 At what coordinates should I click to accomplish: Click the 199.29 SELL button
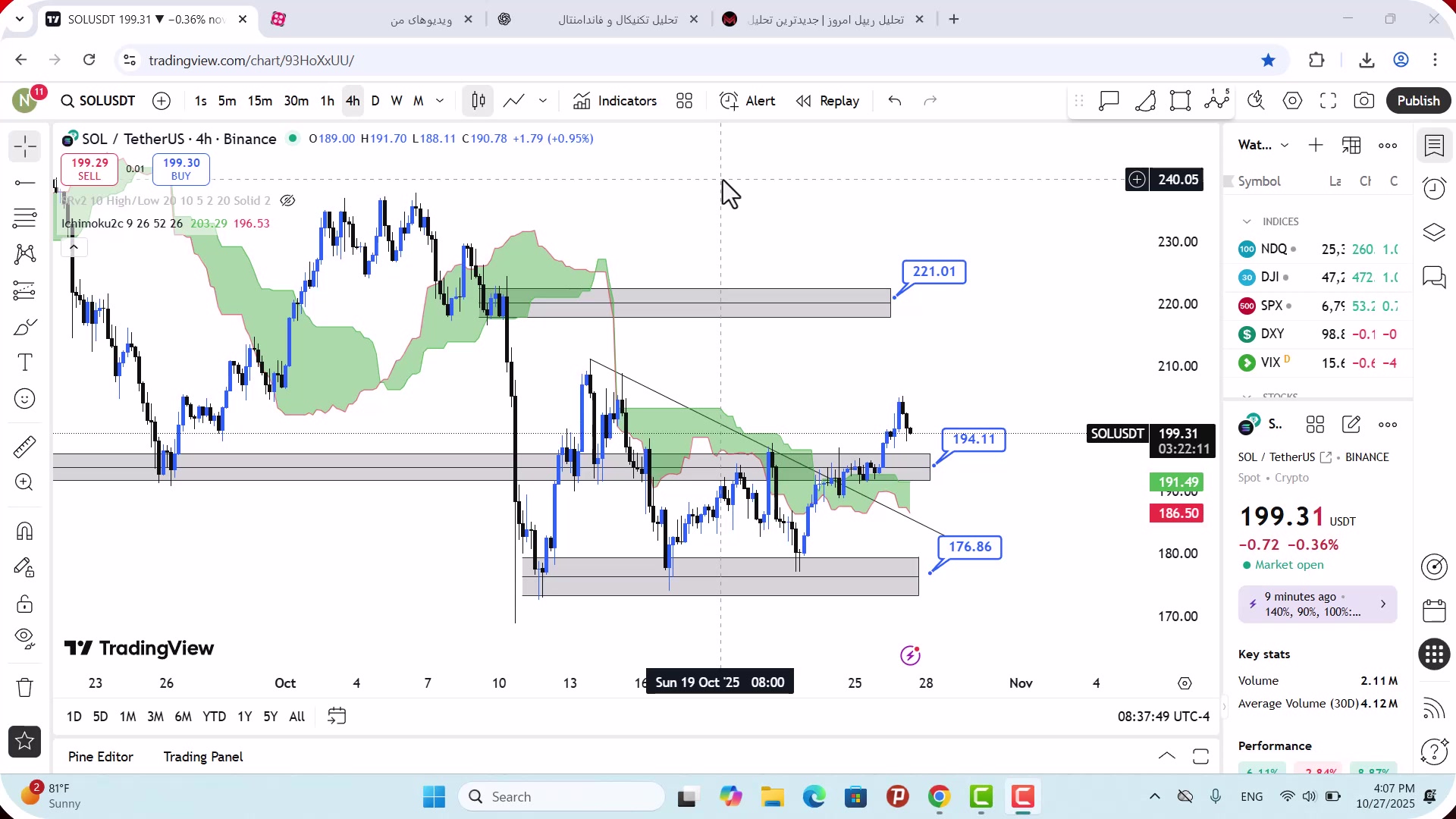(89, 169)
